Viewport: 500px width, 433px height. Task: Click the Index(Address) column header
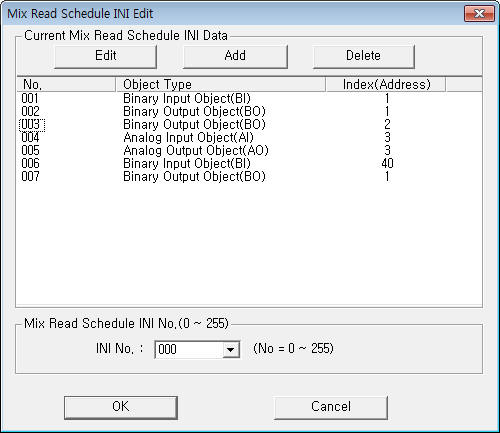tap(386, 84)
